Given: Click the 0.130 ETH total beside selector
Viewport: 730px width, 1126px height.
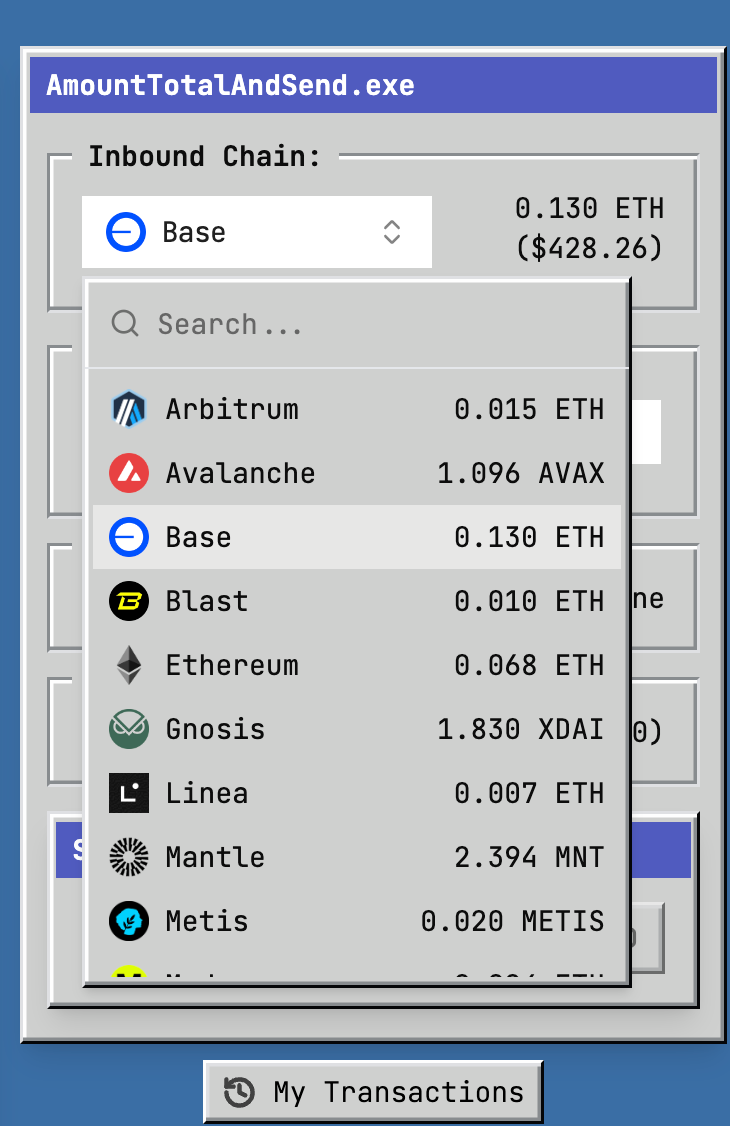Looking at the screenshot, I should coord(589,208).
